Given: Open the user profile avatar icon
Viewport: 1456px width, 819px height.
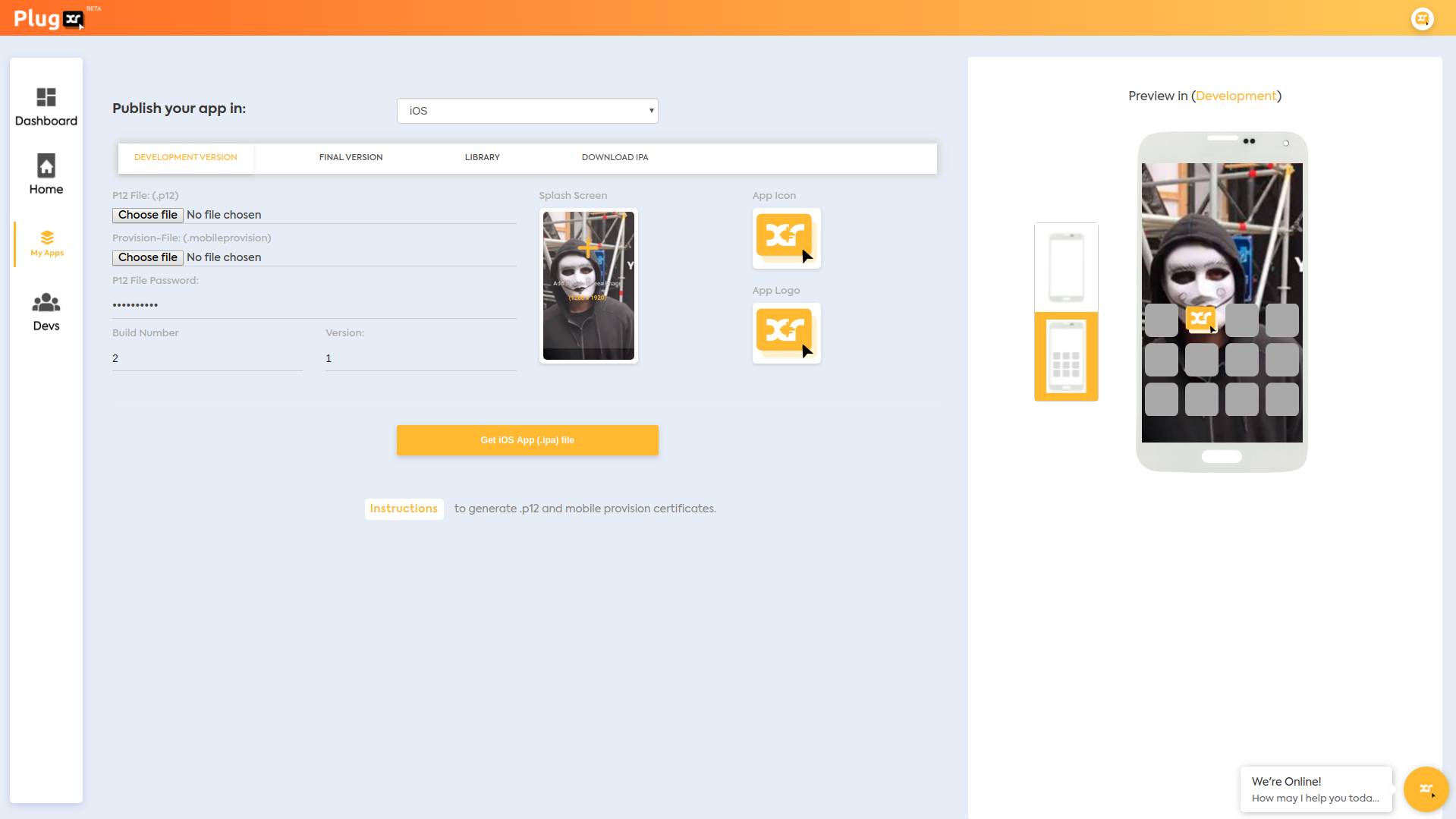Looking at the screenshot, I should click(1422, 18).
